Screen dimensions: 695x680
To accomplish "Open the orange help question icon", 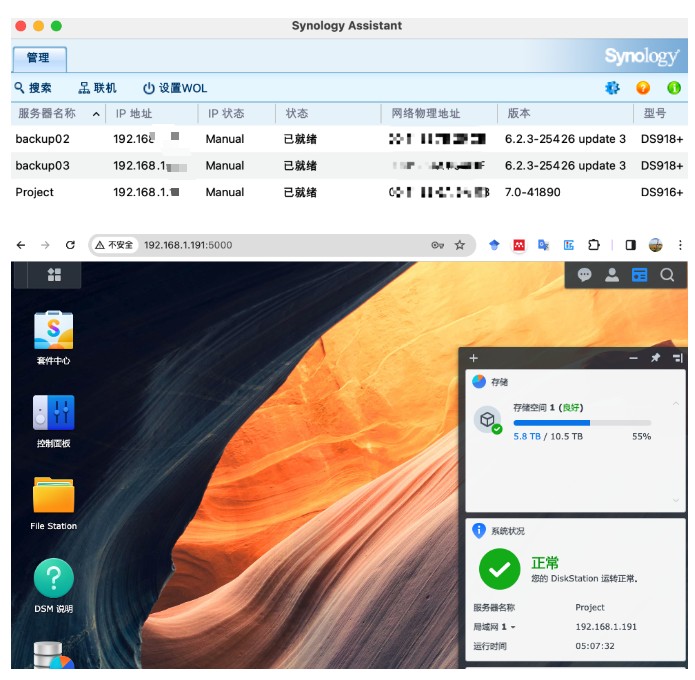I will click(x=643, y=88).
